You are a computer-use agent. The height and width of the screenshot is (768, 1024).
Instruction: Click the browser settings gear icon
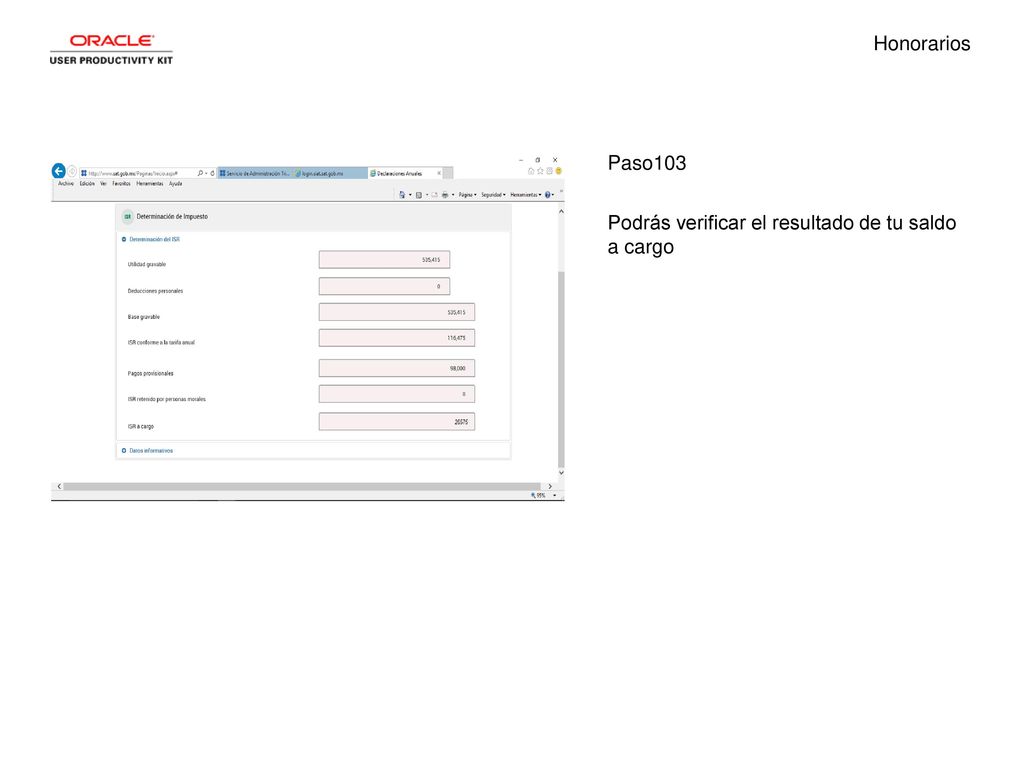pyautogui.click(x=549, y=171)
